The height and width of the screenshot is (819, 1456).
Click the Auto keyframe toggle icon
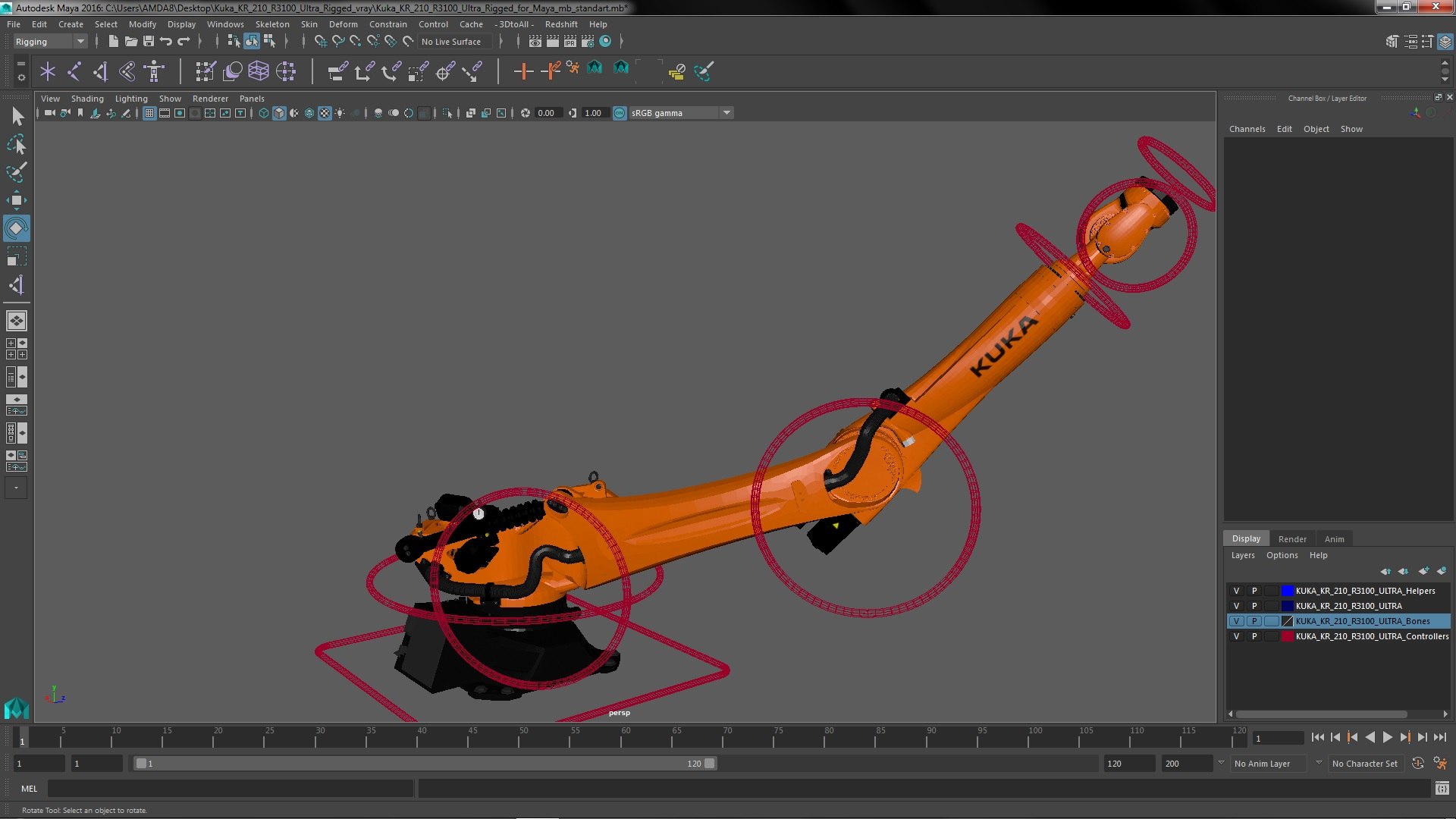(1417, 764)
